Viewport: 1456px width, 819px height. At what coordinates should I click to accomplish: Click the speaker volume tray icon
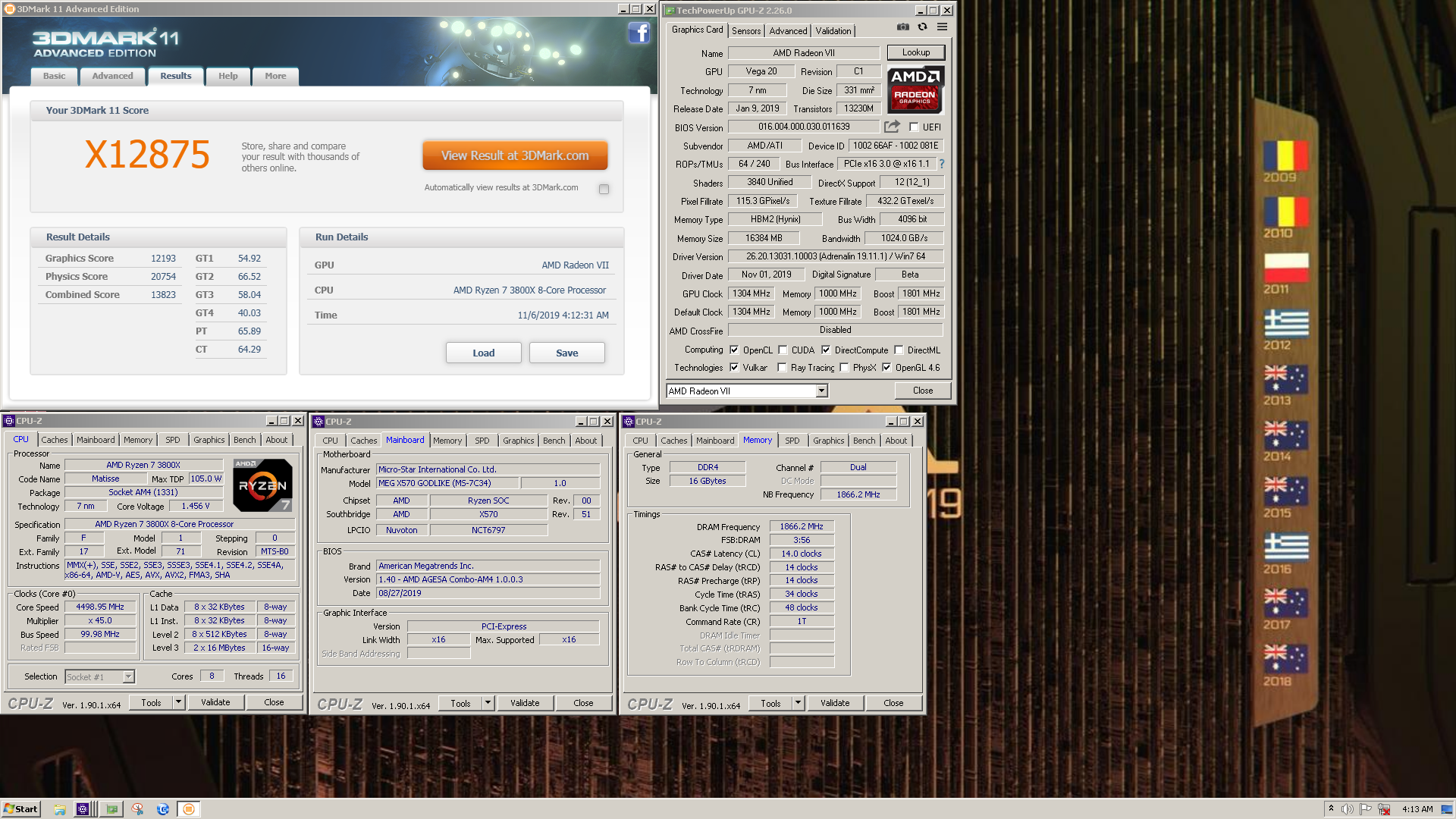tap(1348, 809)
